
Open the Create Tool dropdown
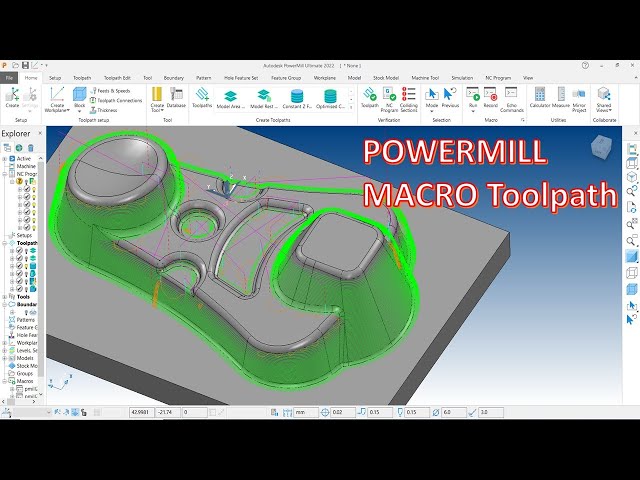point(162,110)
